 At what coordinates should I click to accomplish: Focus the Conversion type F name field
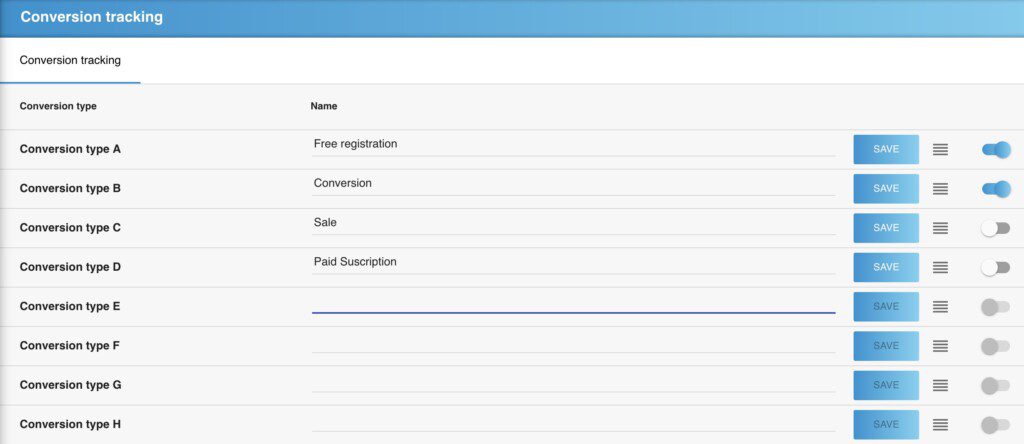click(x=573, y=342)
